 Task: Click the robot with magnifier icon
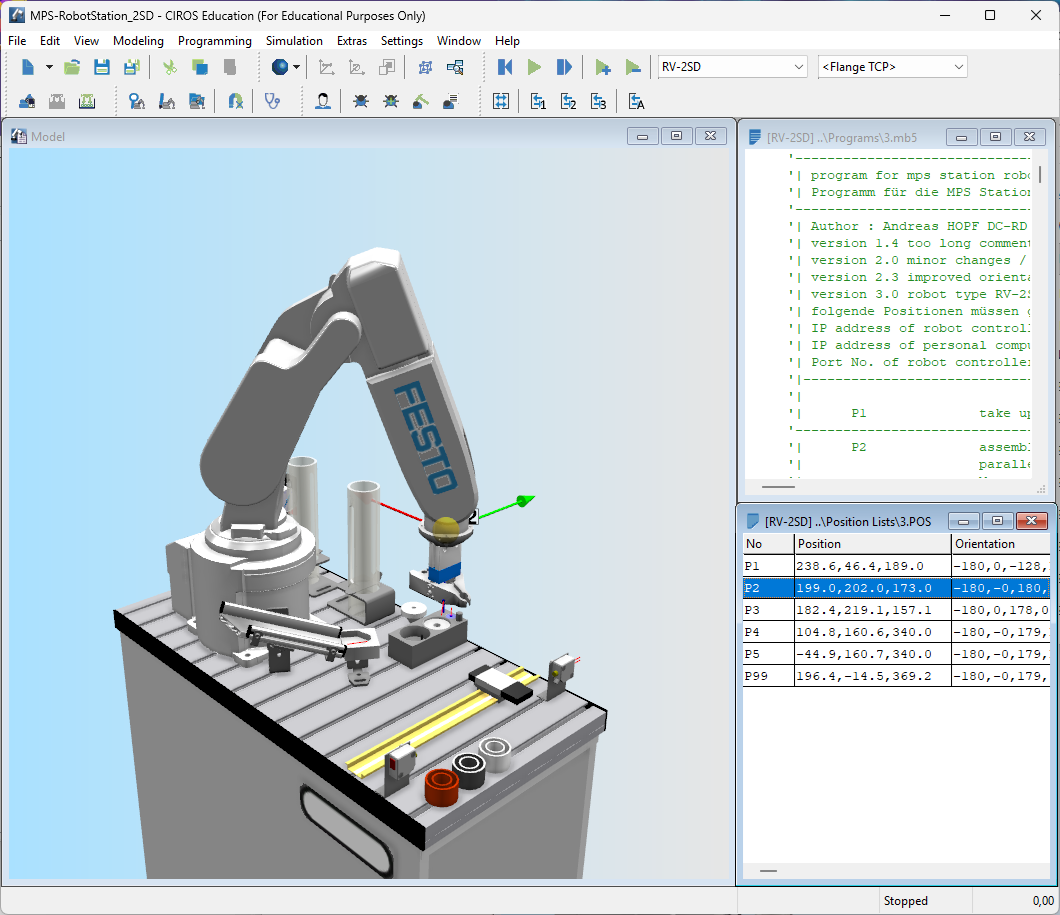(x=137, y=101)
